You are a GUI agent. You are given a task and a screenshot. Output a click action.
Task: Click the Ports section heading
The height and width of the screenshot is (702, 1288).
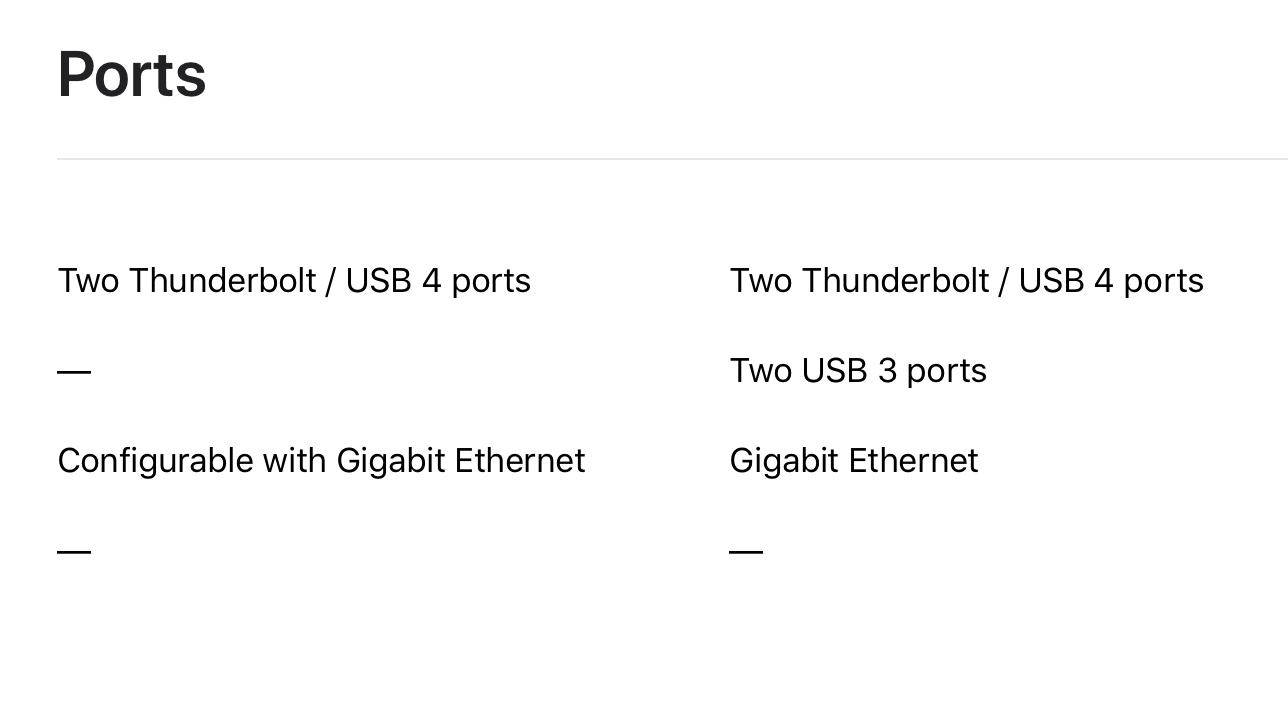[132, 75]
